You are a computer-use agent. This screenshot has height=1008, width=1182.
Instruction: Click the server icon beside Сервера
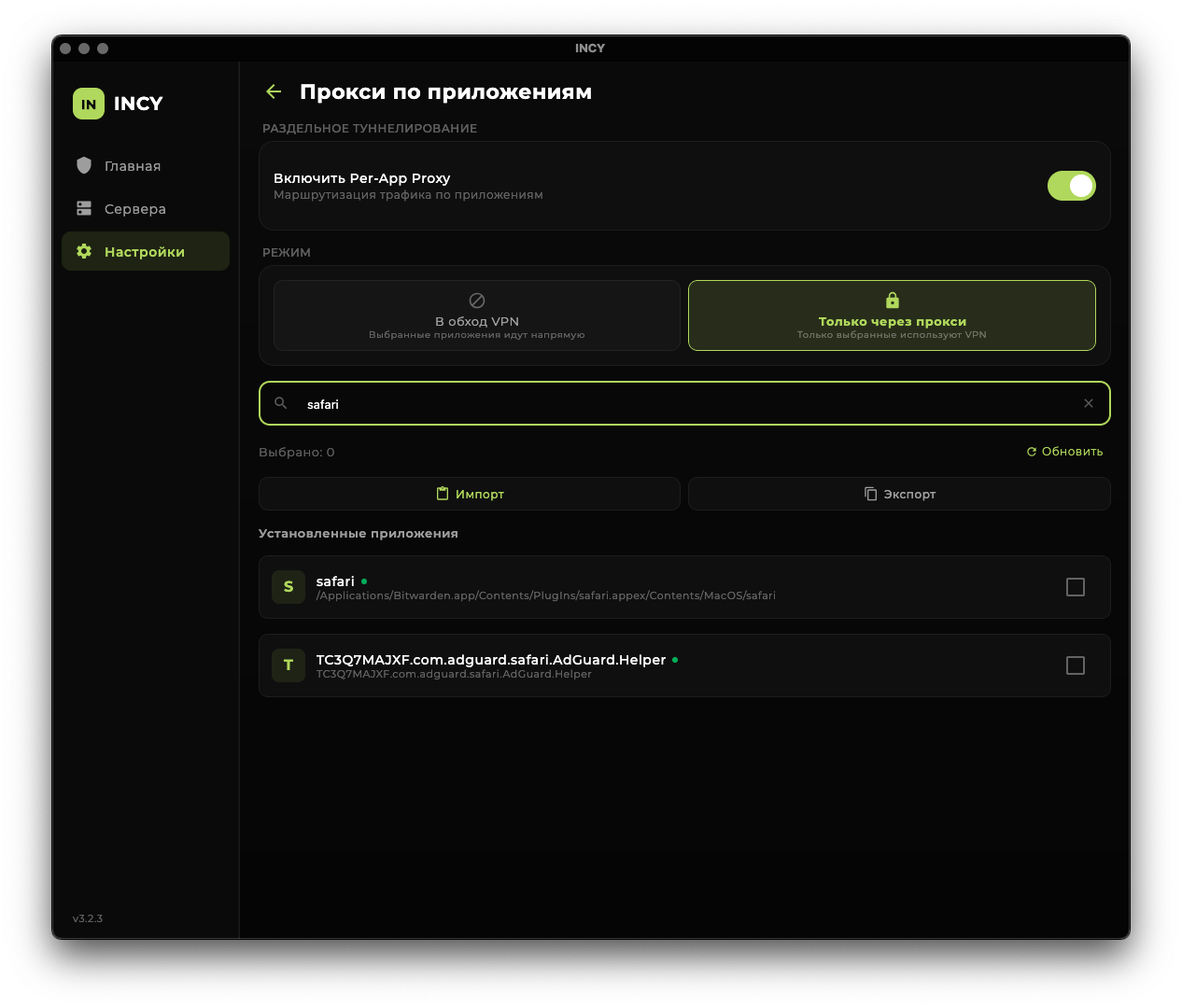[x=84, y=208]
